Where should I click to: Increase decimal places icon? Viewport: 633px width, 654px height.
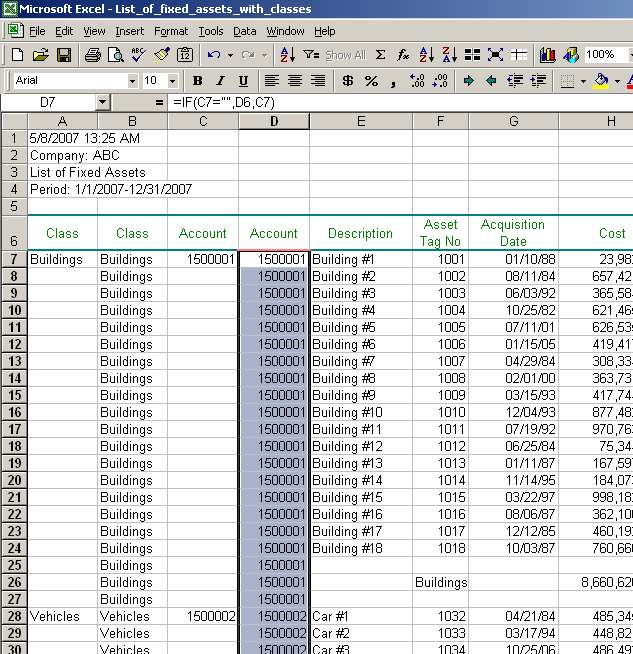pyautogui.click(x=417, y=80)
